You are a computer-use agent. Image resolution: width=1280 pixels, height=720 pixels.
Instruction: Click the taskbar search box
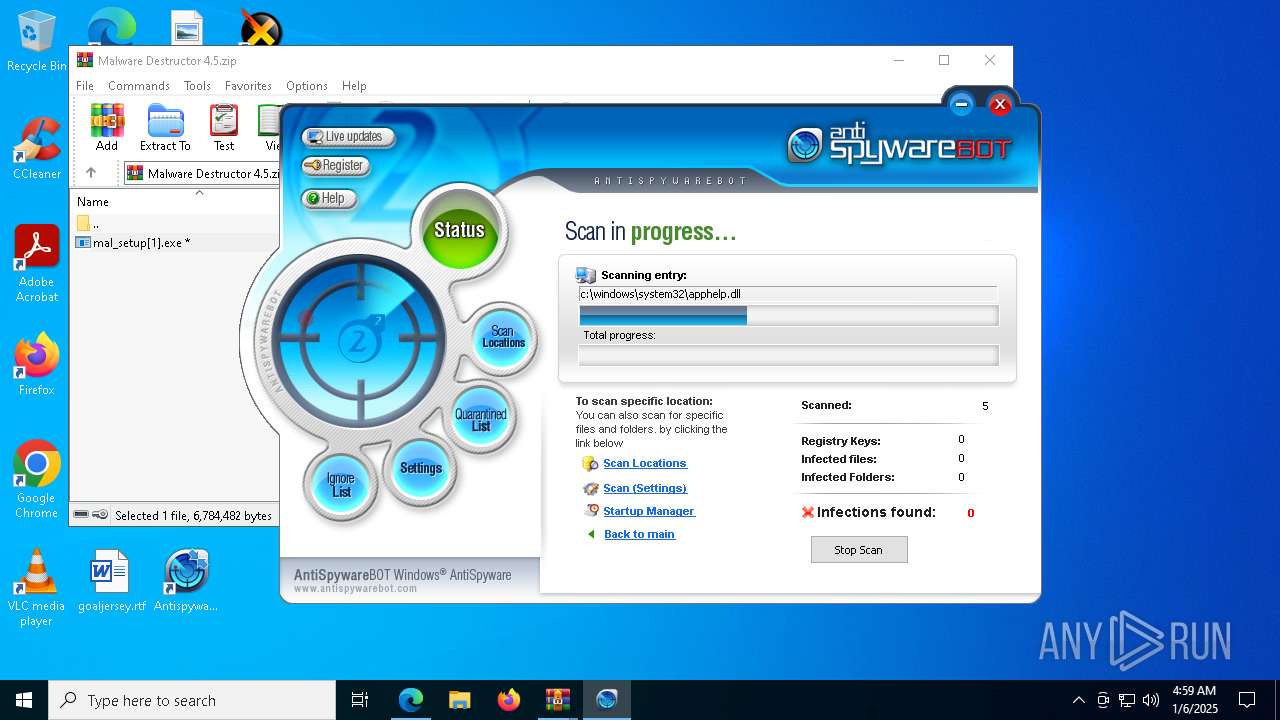point(192,700)
